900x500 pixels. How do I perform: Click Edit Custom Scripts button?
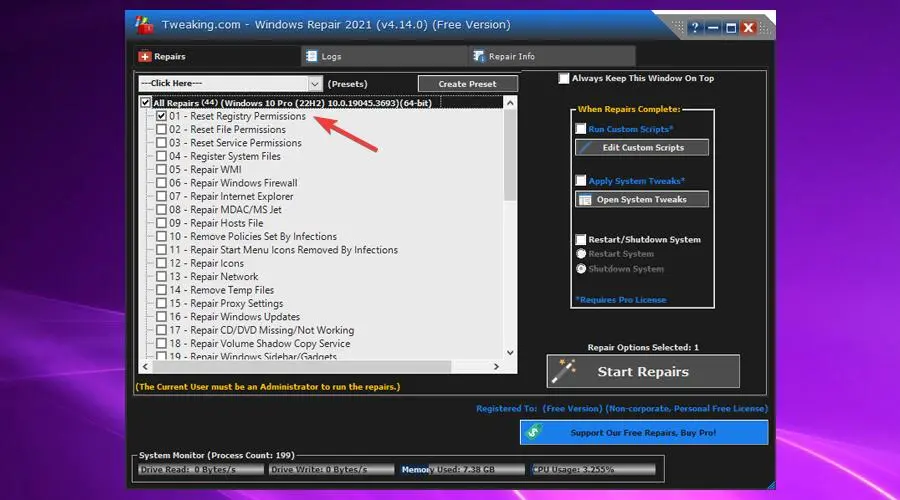coord(642,148)
